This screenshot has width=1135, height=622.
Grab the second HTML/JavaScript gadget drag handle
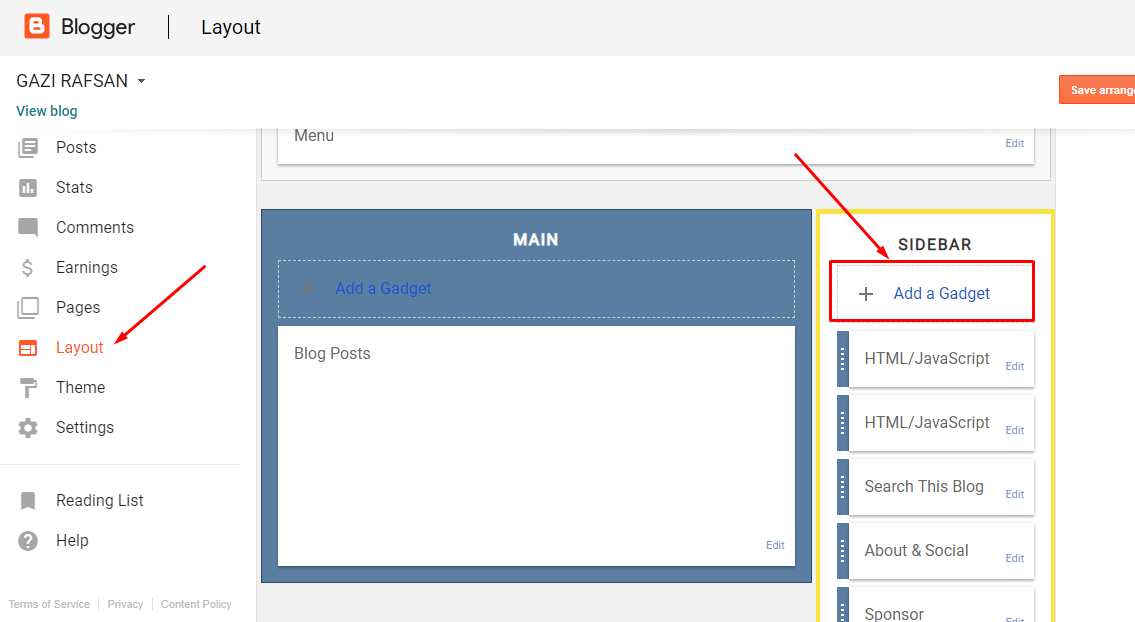[843, 423]
